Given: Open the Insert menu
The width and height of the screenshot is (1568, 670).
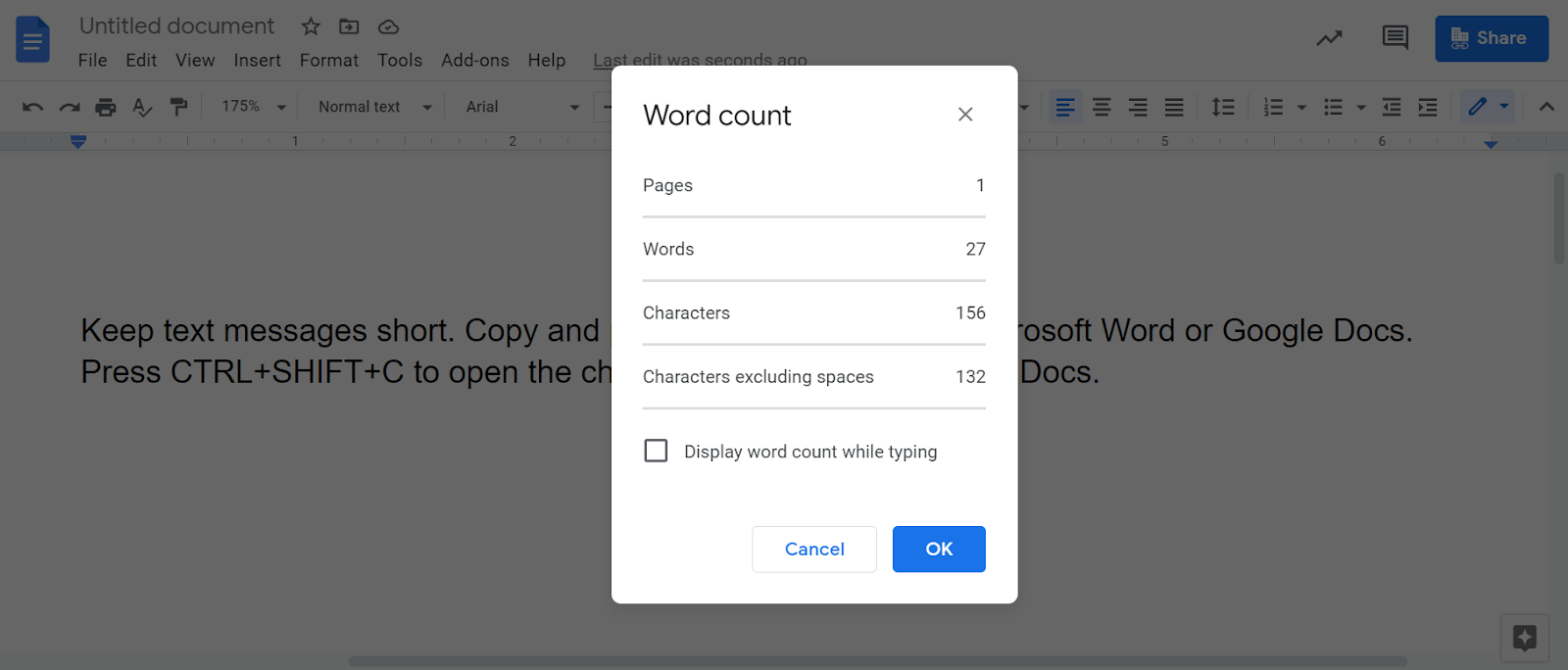Looking at the screenshot, I should pyautogui.click(x=258, y=61).
